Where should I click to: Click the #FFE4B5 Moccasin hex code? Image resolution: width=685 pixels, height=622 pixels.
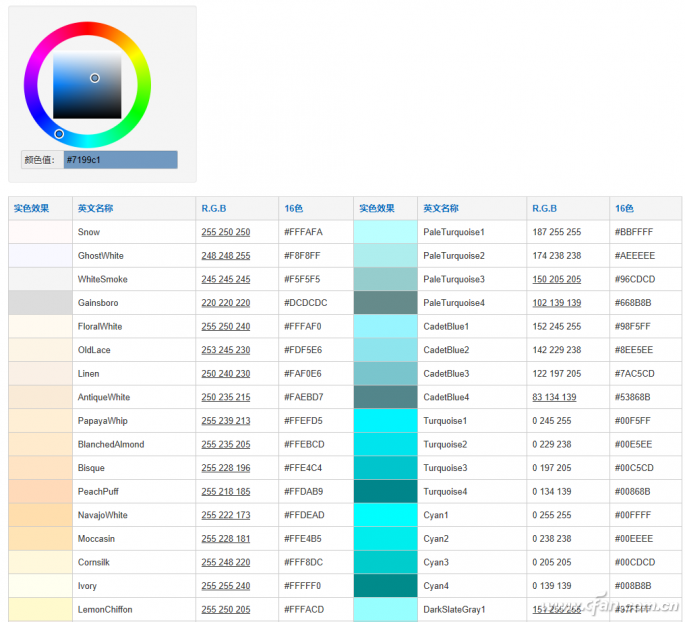click(x=304, y=539)
